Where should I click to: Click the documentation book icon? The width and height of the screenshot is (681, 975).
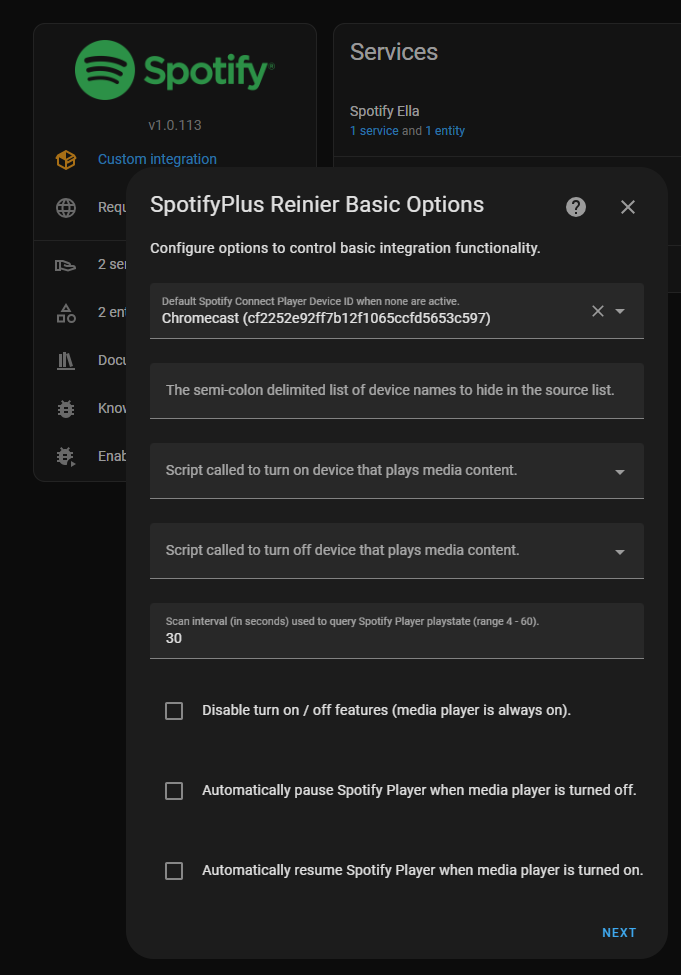point(66,361)
